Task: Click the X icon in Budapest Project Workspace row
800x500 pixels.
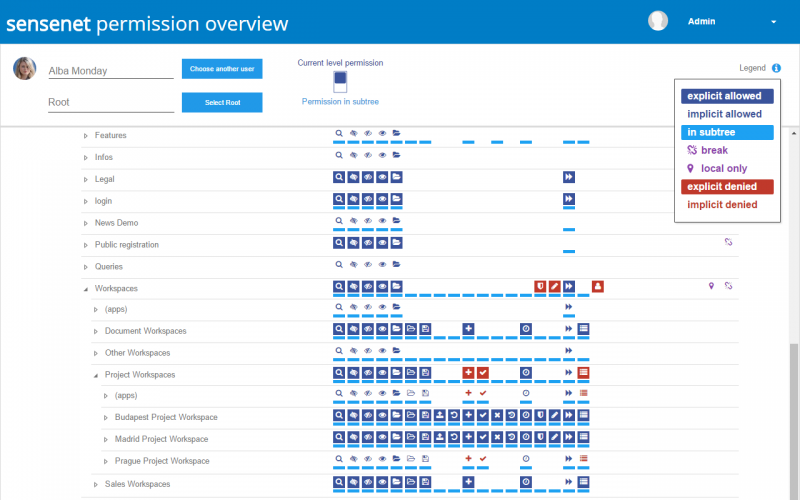Action: pyautogui.click(x=497, y=415)
